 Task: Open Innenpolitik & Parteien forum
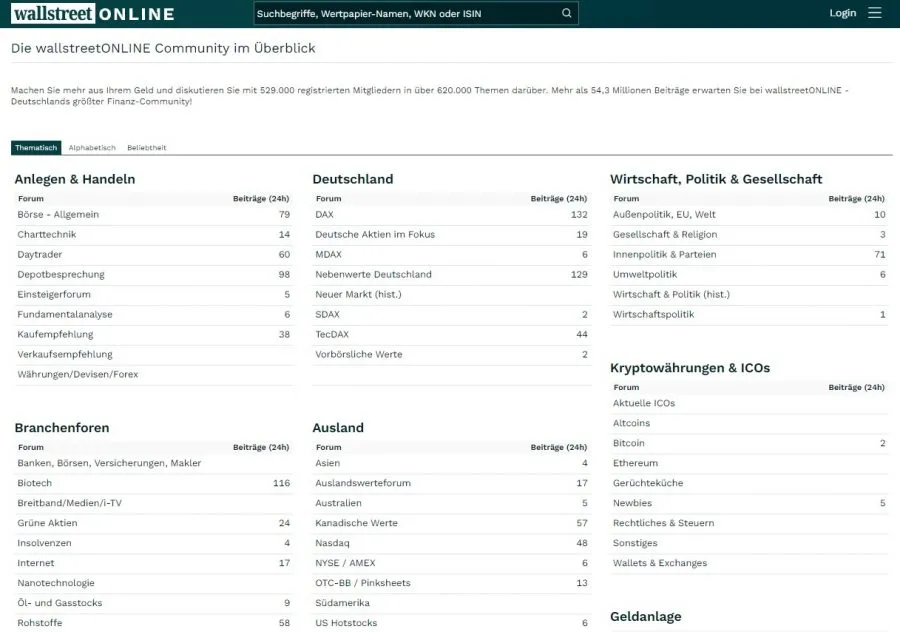point(664,255)
